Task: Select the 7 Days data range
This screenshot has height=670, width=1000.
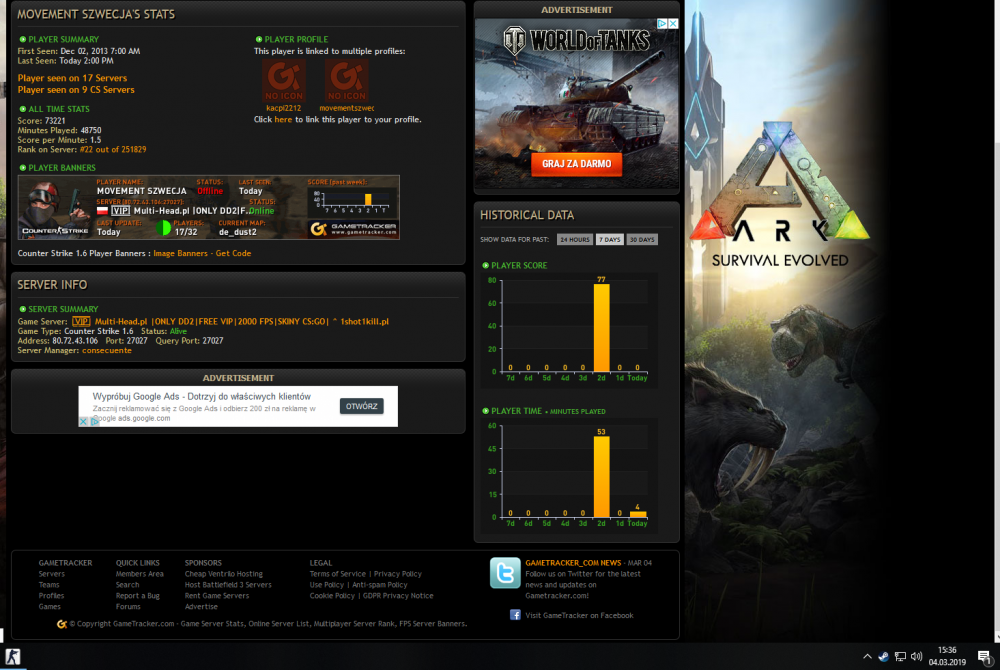Action: (x=609, y=240)
